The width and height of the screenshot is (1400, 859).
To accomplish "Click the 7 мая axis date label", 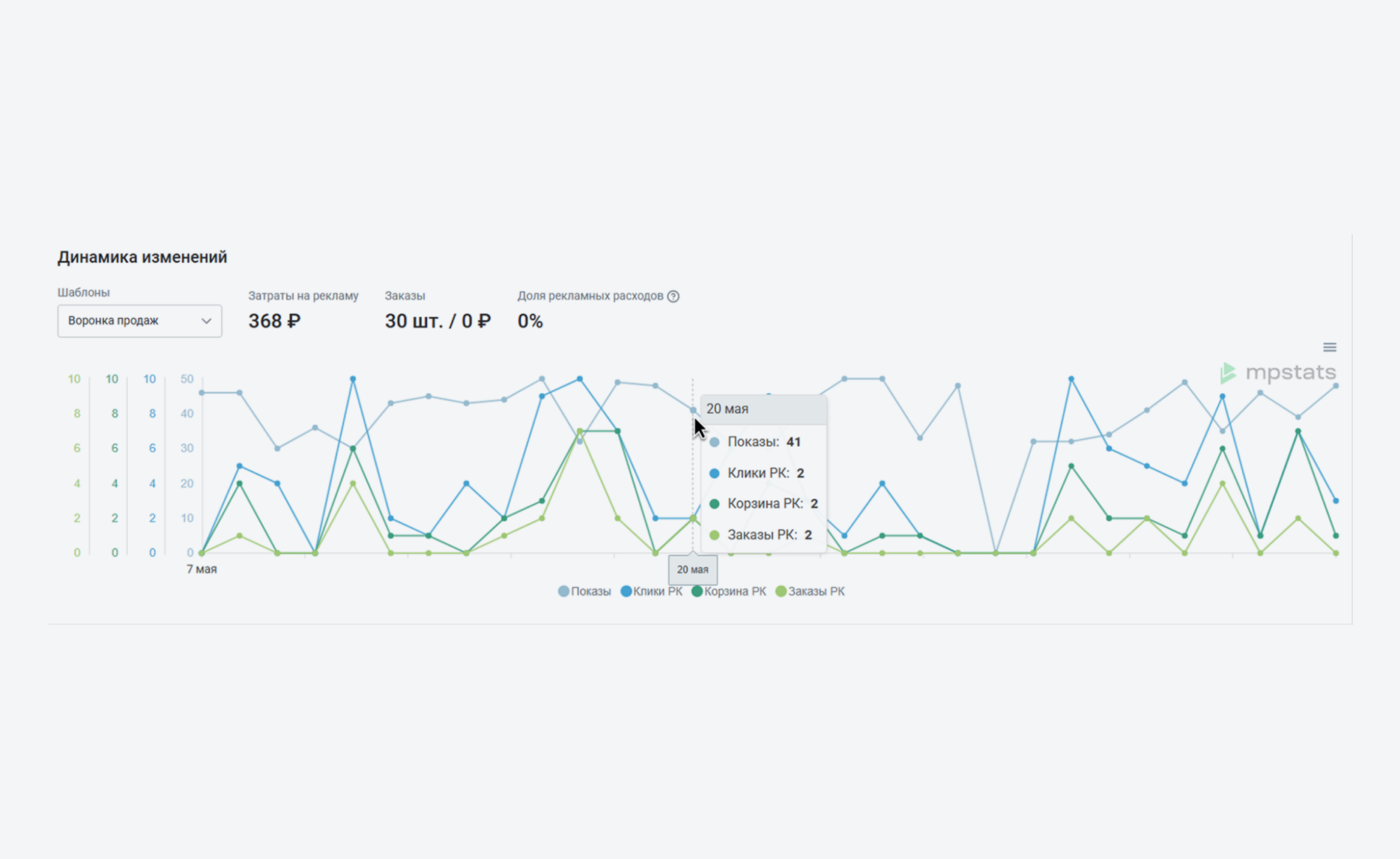I will [202, 569].
